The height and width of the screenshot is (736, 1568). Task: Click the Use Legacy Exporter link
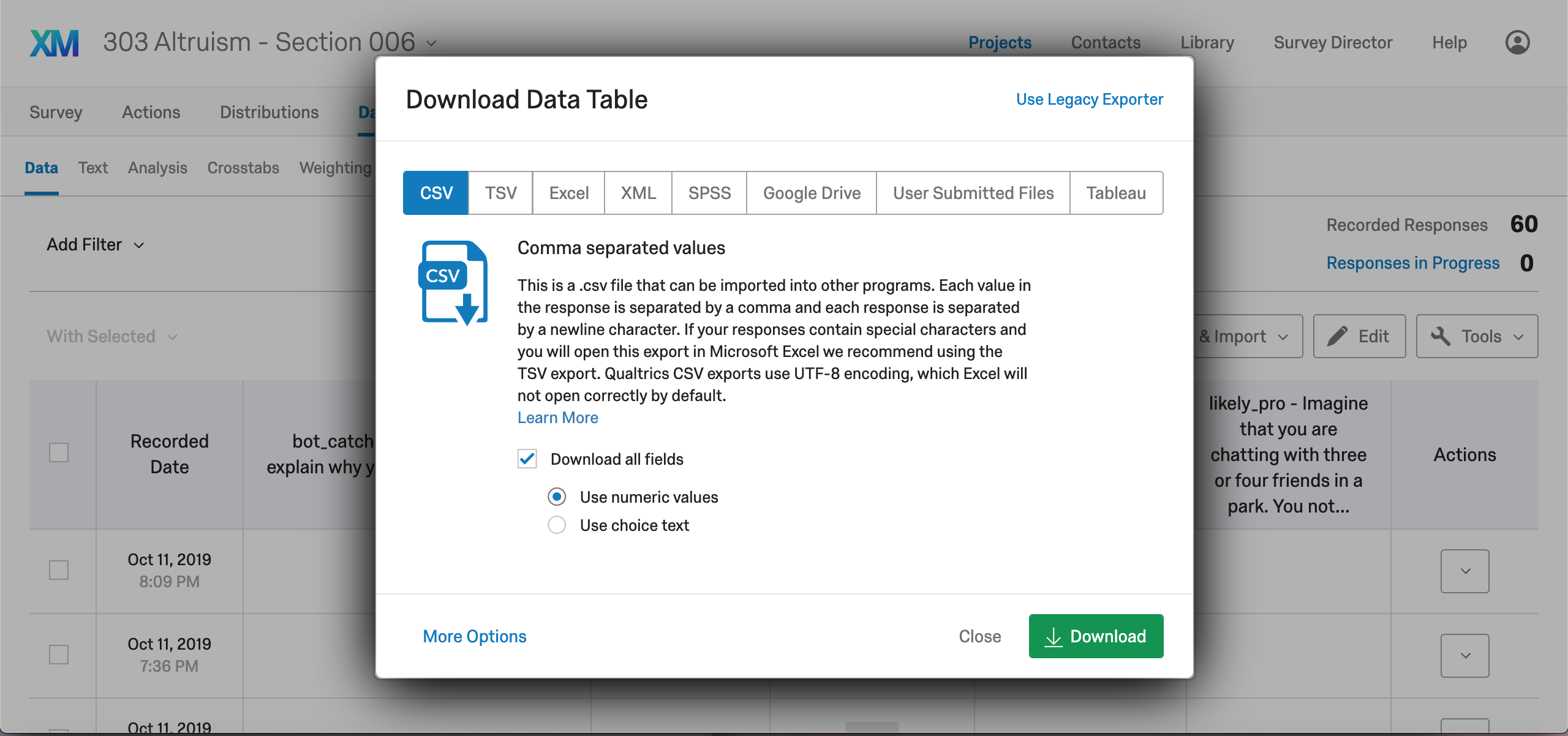click(x=1089, y=98)
